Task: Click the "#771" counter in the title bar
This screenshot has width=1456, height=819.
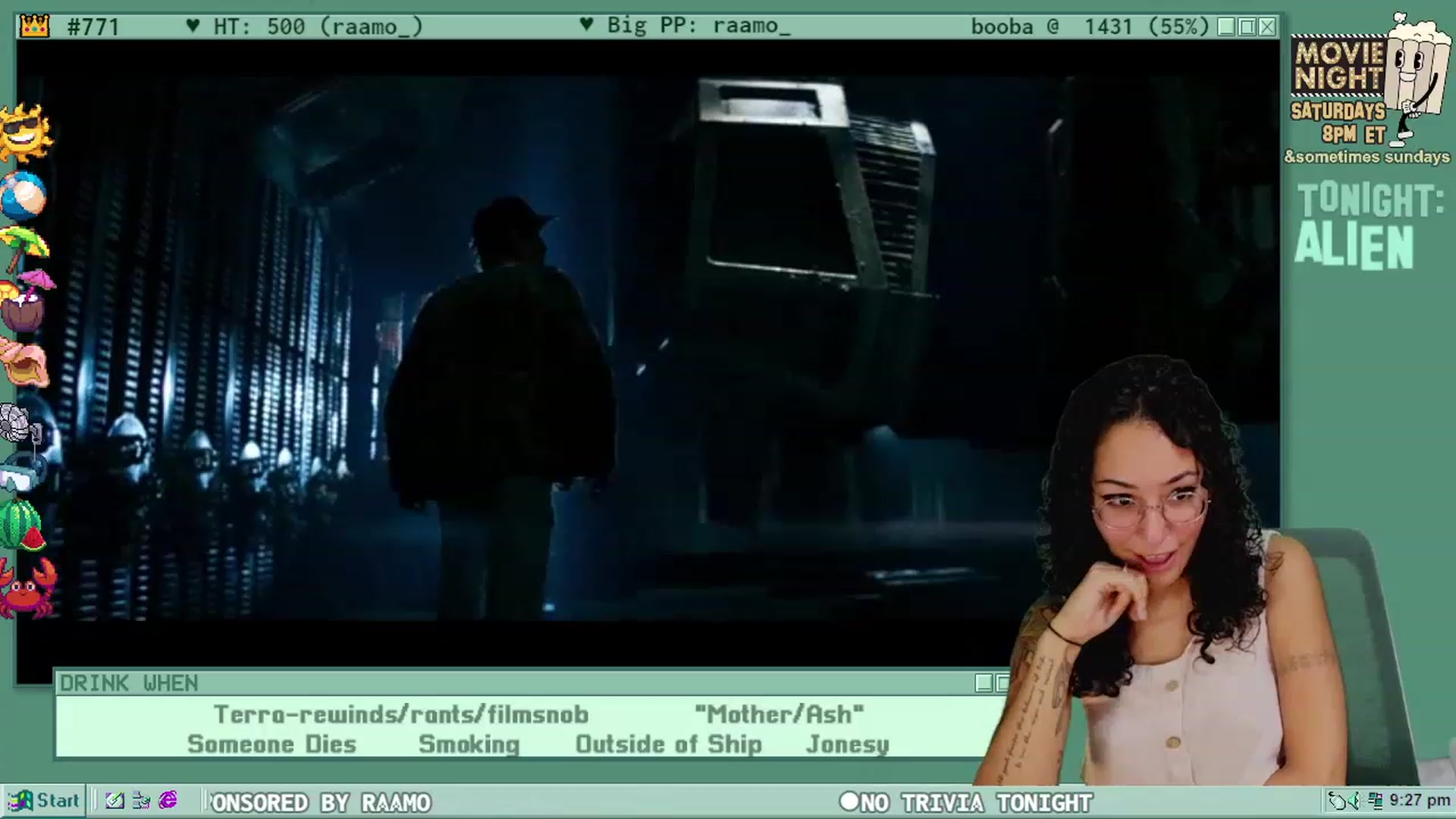Action: coord(93,27)
